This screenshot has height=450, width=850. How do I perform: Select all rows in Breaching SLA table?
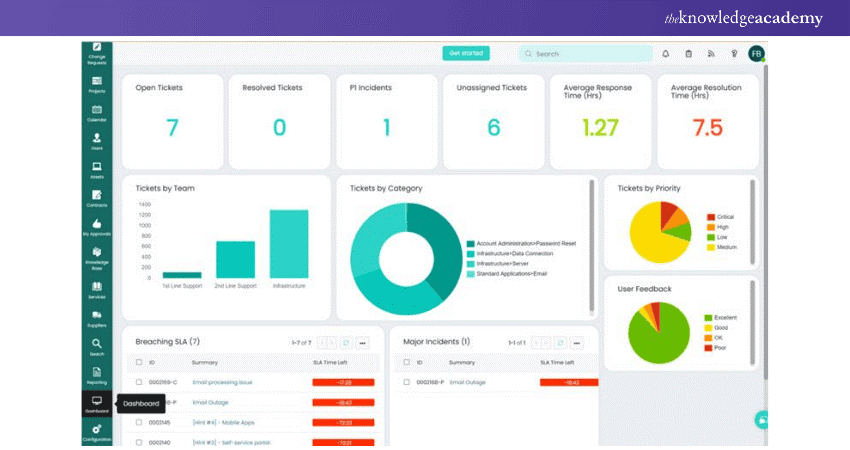pyautogui.click(x=139, y=362)
